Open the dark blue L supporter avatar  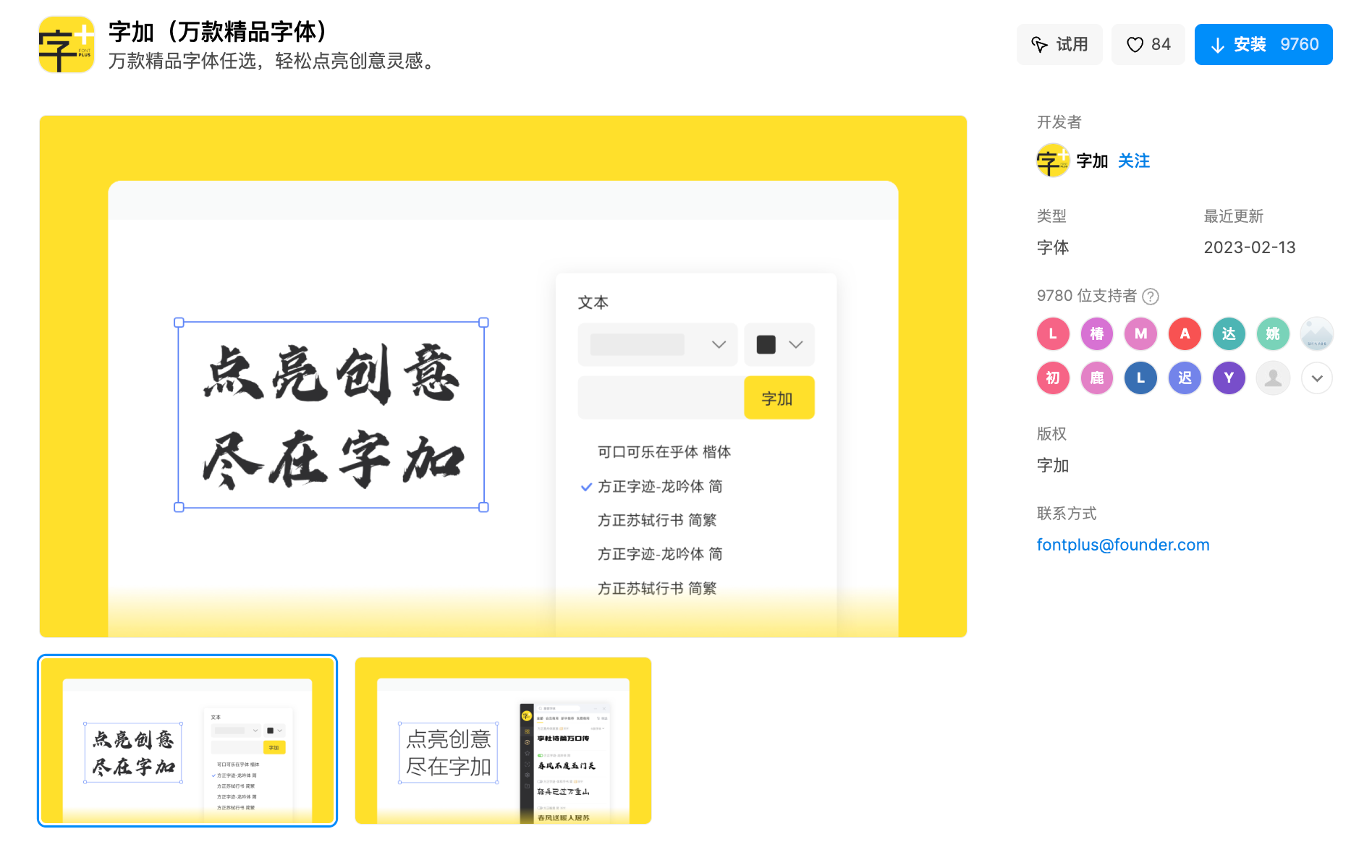coord(1141,378)
